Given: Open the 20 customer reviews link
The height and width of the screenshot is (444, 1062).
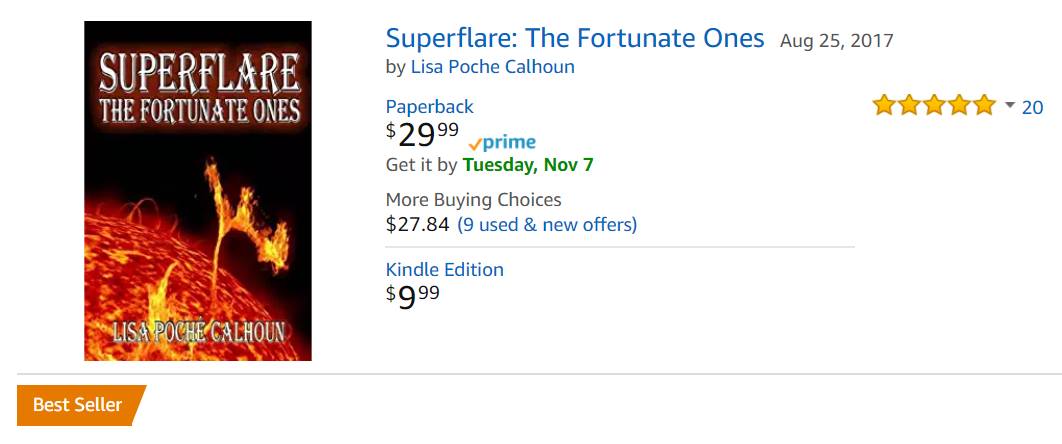Looking at the screenshot, I should click(1032, 107).
